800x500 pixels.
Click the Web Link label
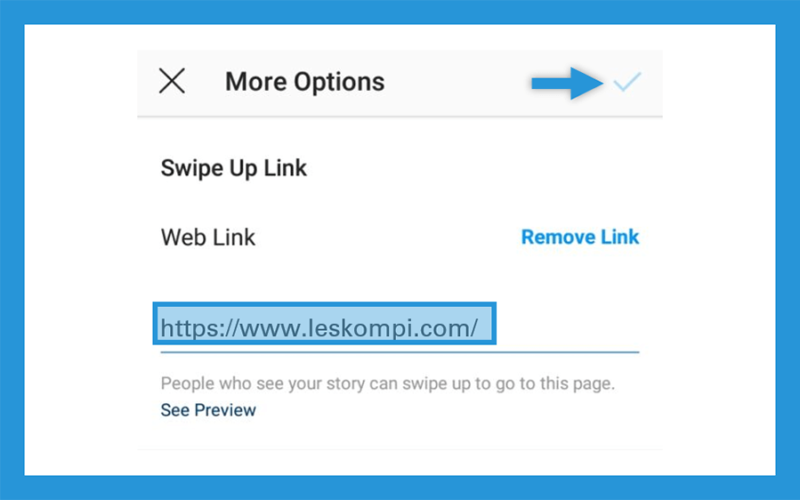click(208, 237)
